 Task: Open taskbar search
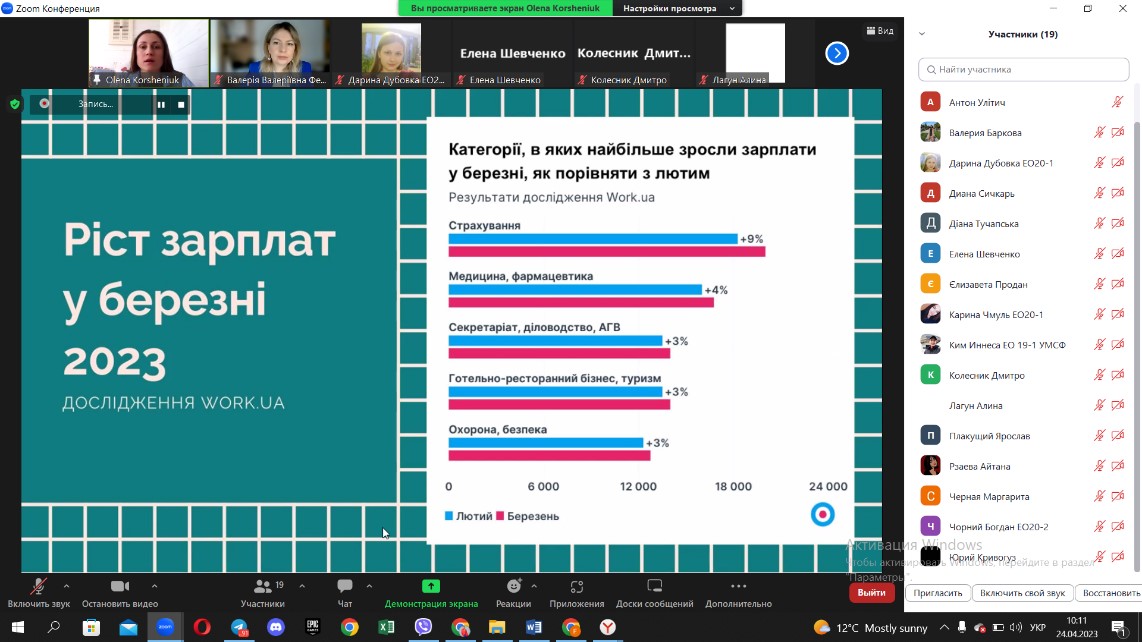[54, 627]
